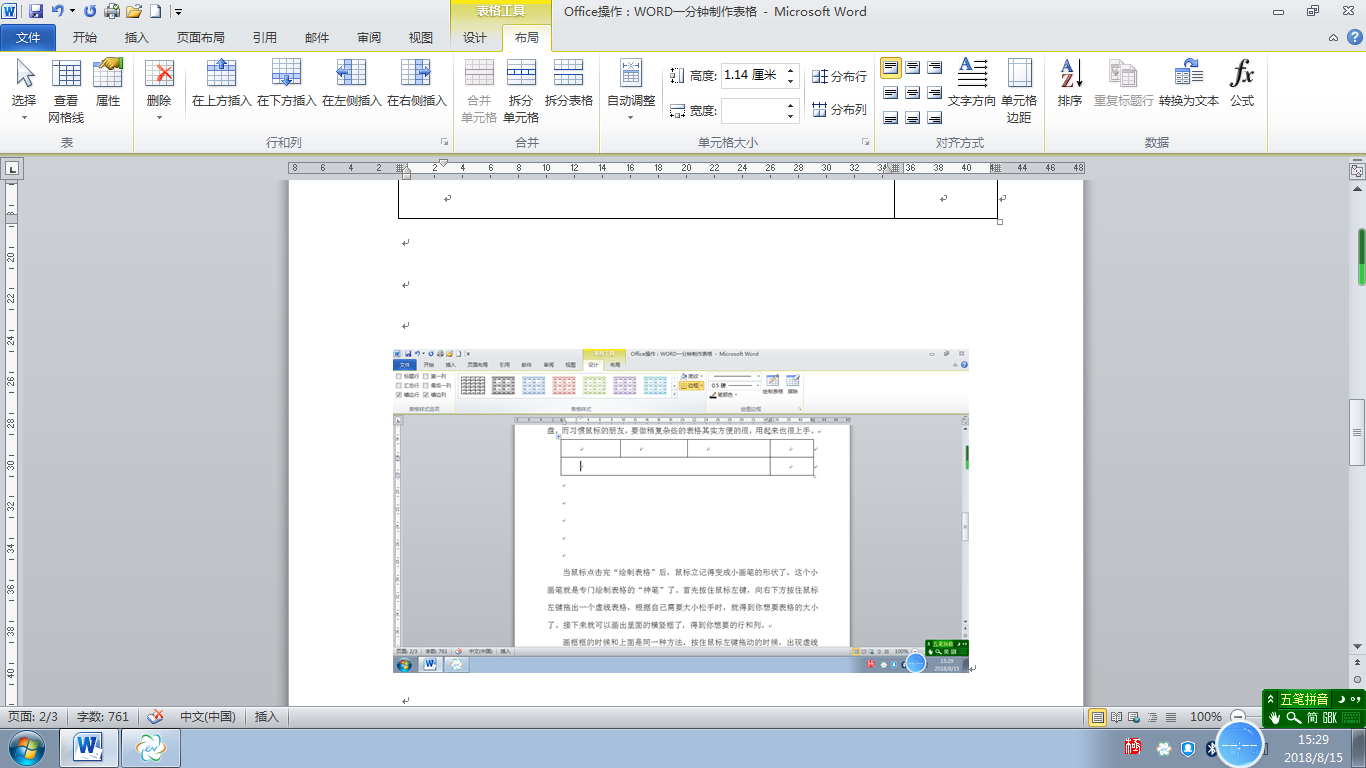Click the 页面: 2/3 status indicator
This screenshot has height=768, width=1366.
[34, 717]
